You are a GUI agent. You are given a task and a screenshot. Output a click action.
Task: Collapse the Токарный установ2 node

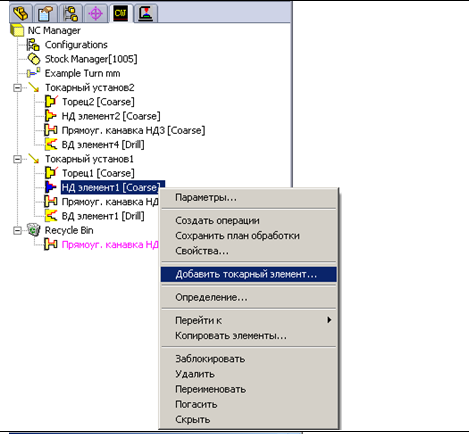click(x=17, y=88)
